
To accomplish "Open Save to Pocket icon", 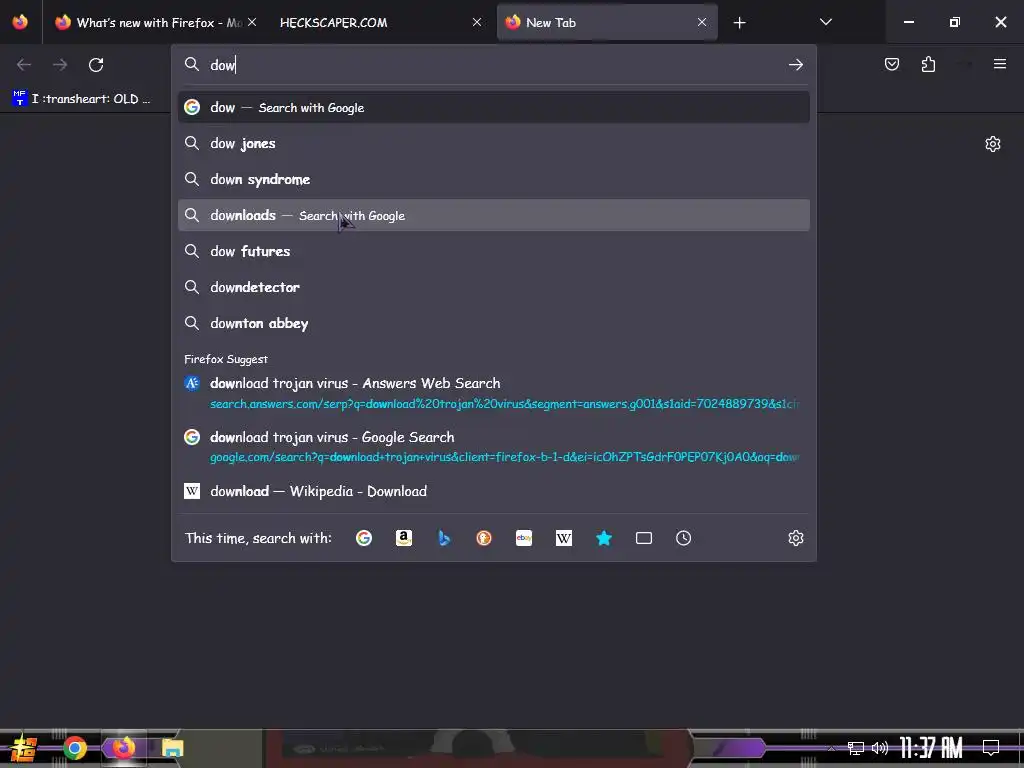I will [891, 64].
